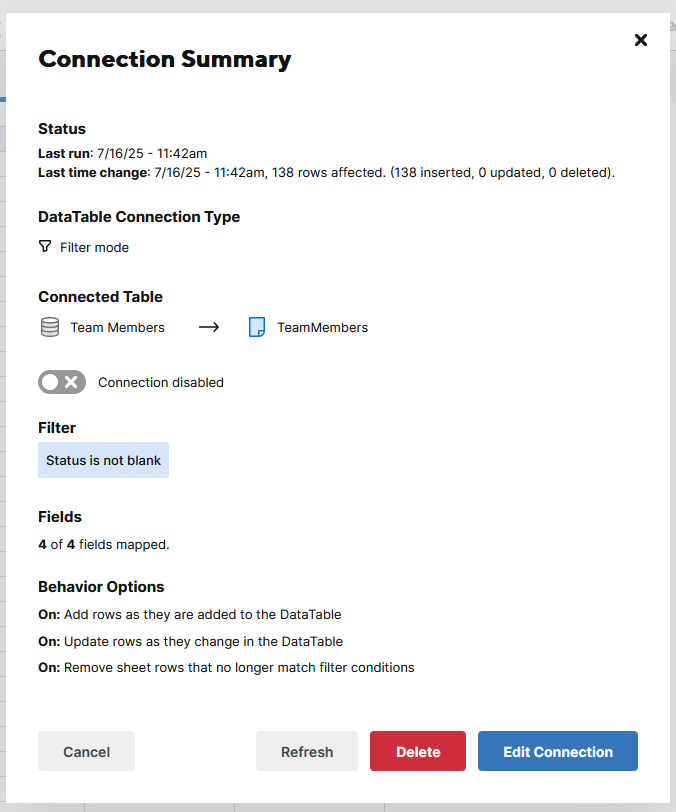Image resolution: width=676 pixels, height=812 pixels.
Task: Delete this connection
Action: click(418, 751)
